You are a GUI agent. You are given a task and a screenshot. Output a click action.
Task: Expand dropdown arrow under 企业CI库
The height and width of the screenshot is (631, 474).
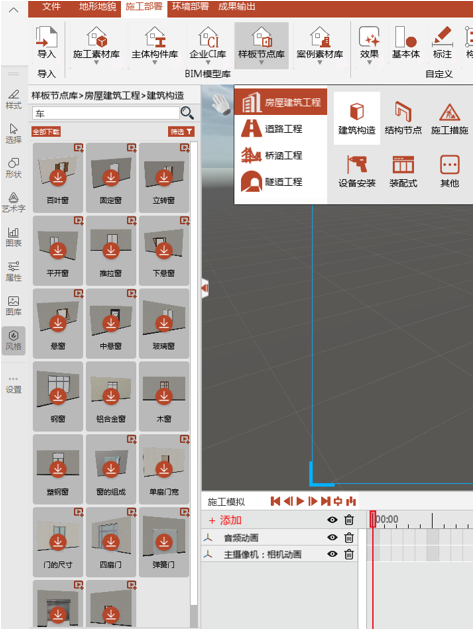pos(208,63)
